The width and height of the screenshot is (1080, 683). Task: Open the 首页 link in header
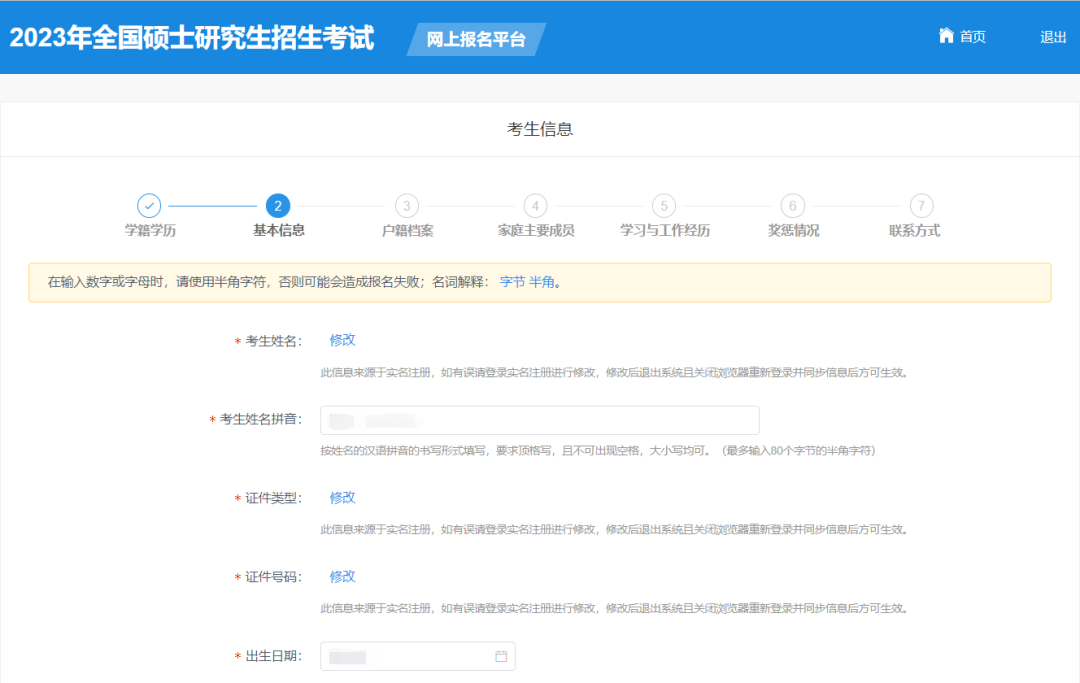coord(973,36)
